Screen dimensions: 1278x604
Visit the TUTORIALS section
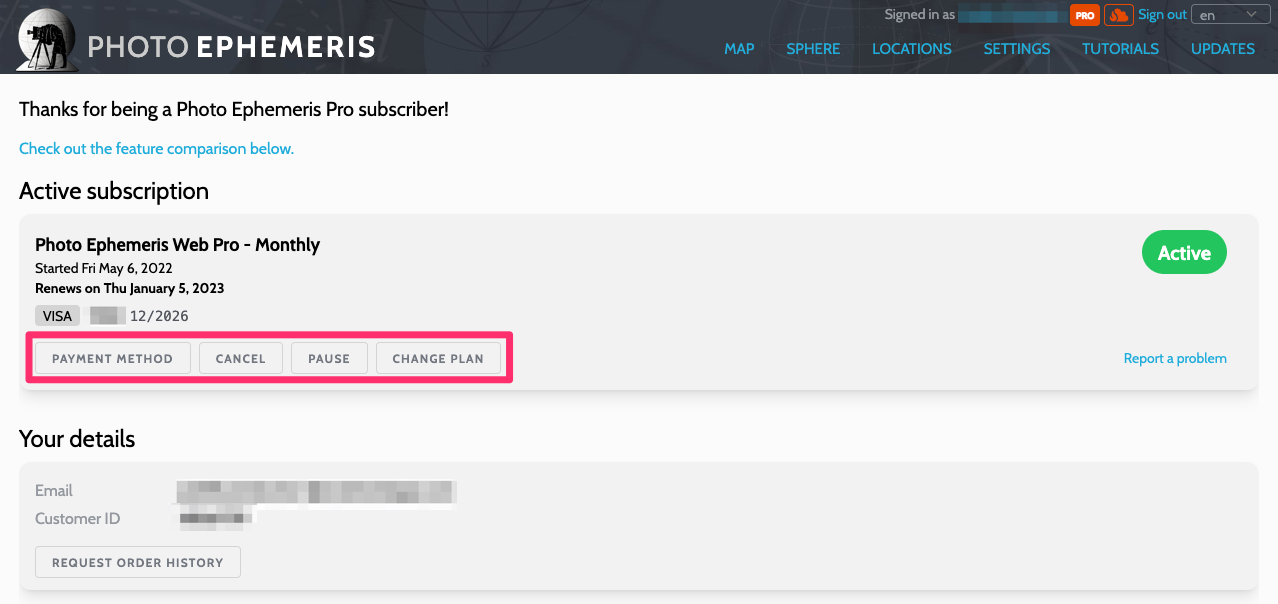point(1120,48)
